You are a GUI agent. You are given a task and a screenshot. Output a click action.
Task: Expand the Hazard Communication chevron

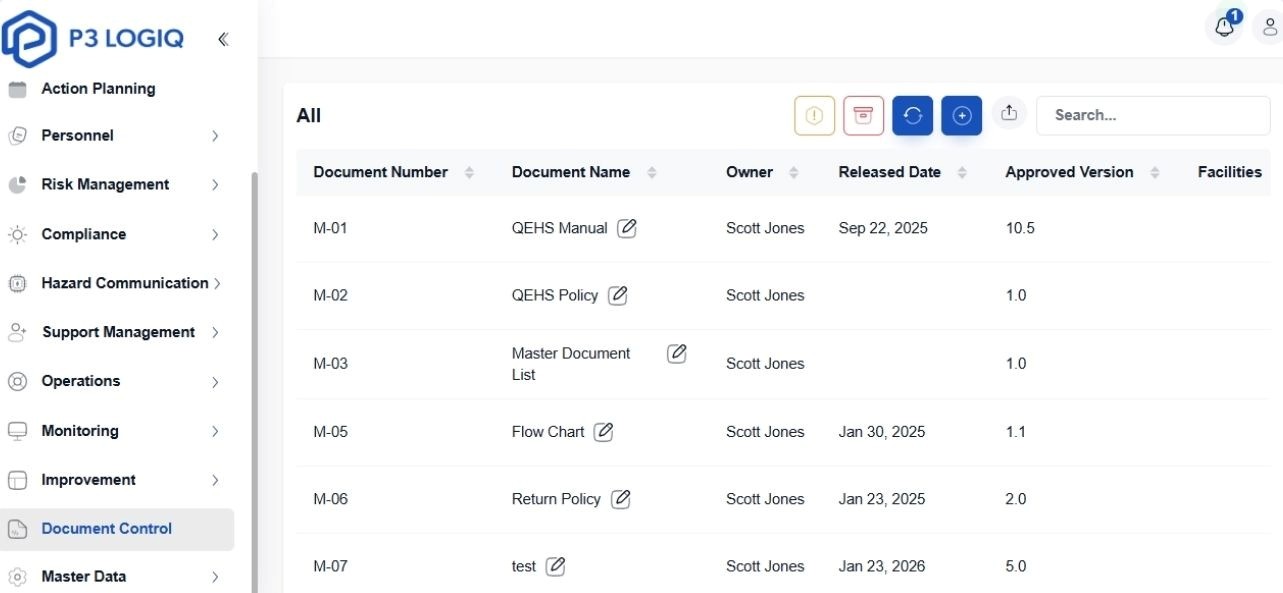tap(216, 283)
